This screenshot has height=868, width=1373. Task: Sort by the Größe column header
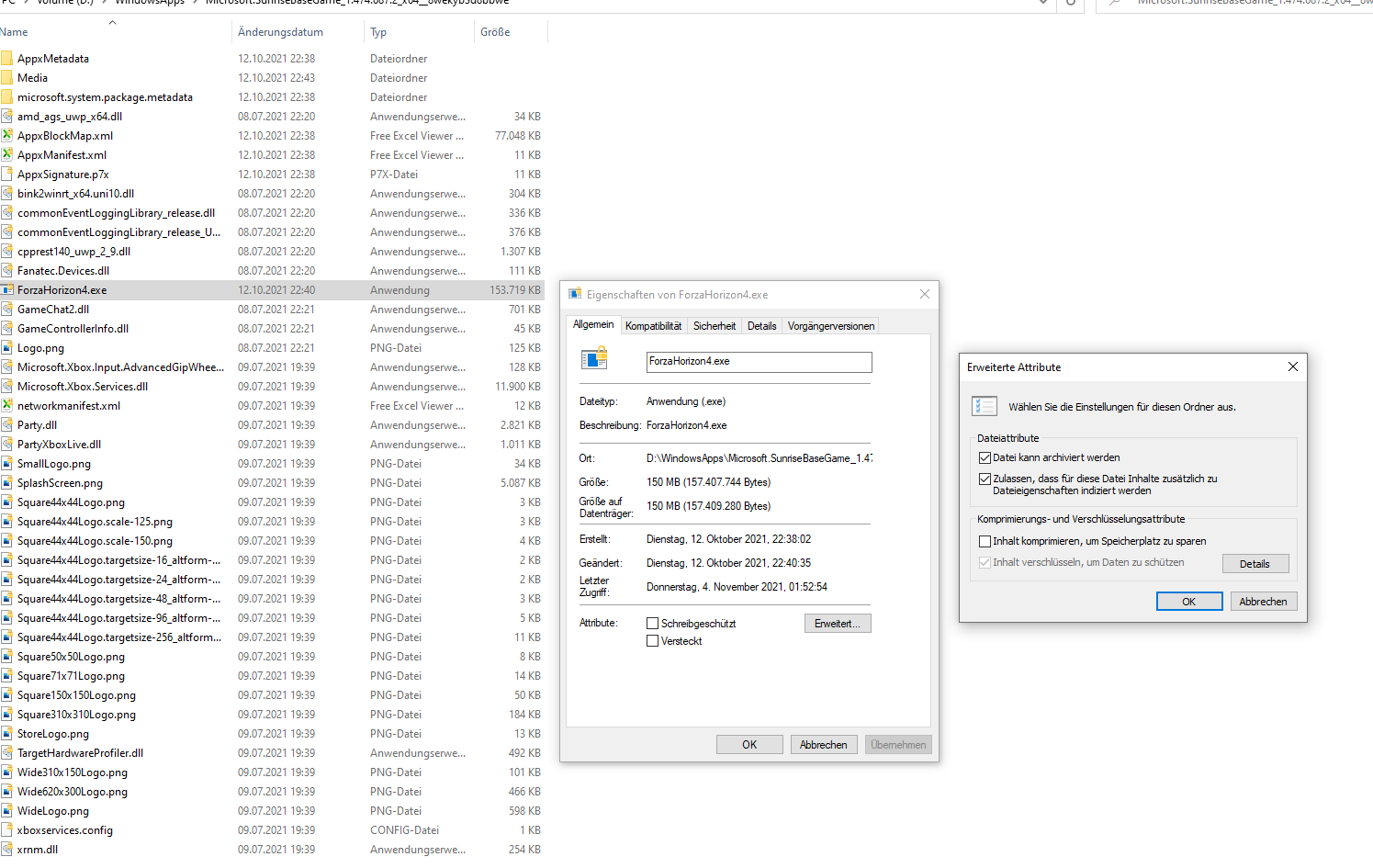tap(511, 32)
